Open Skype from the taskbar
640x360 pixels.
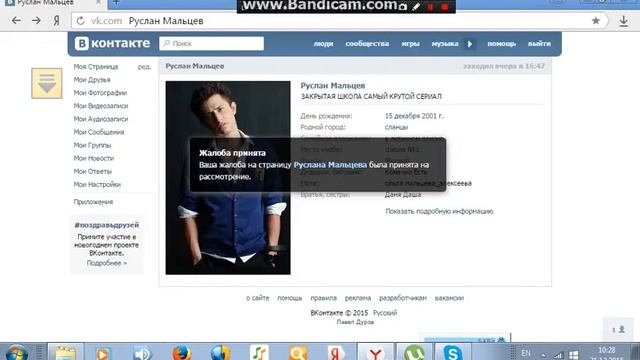click(x=453, y=353)
